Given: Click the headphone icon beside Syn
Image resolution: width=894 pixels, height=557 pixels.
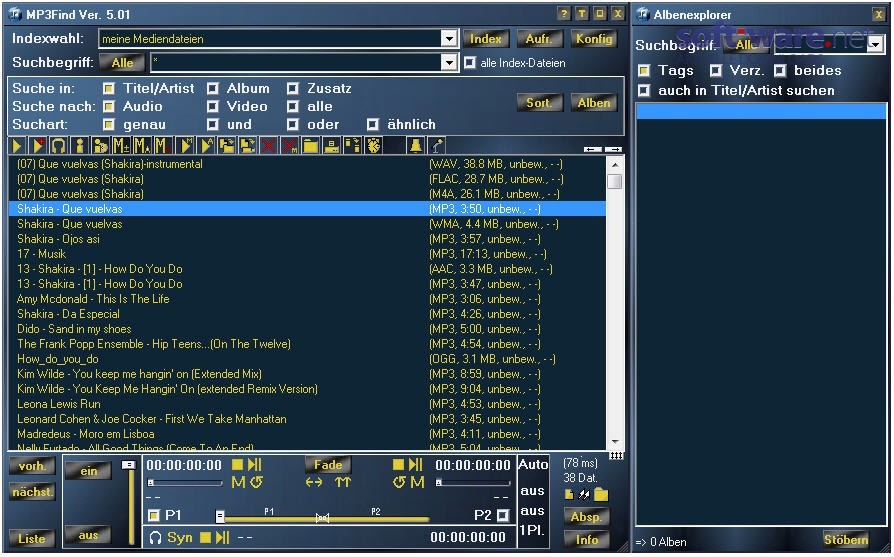Looking at the screenshot, I should coord(155,538).
